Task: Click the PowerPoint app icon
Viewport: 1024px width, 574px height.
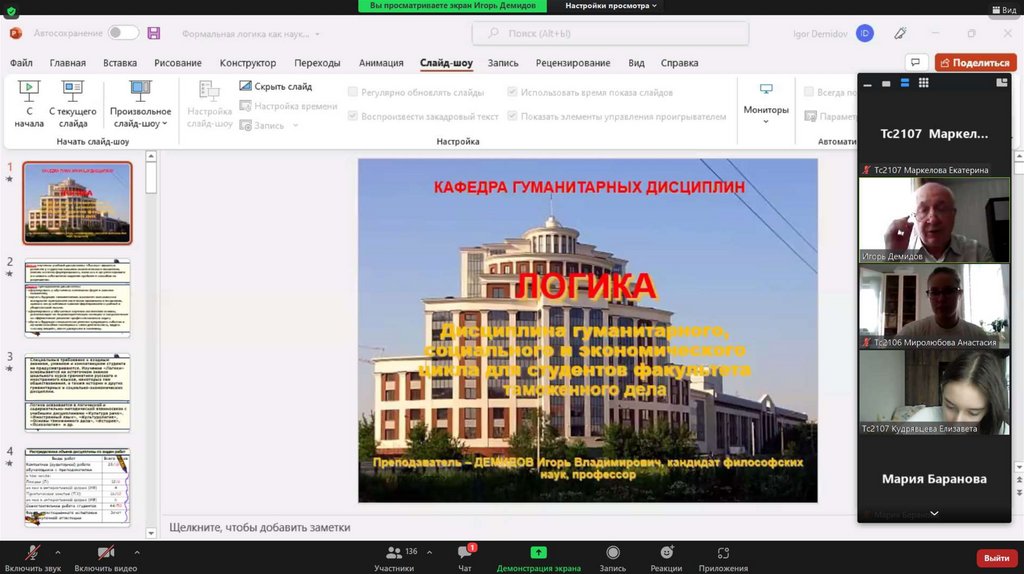Action: [x=16, y=33]
